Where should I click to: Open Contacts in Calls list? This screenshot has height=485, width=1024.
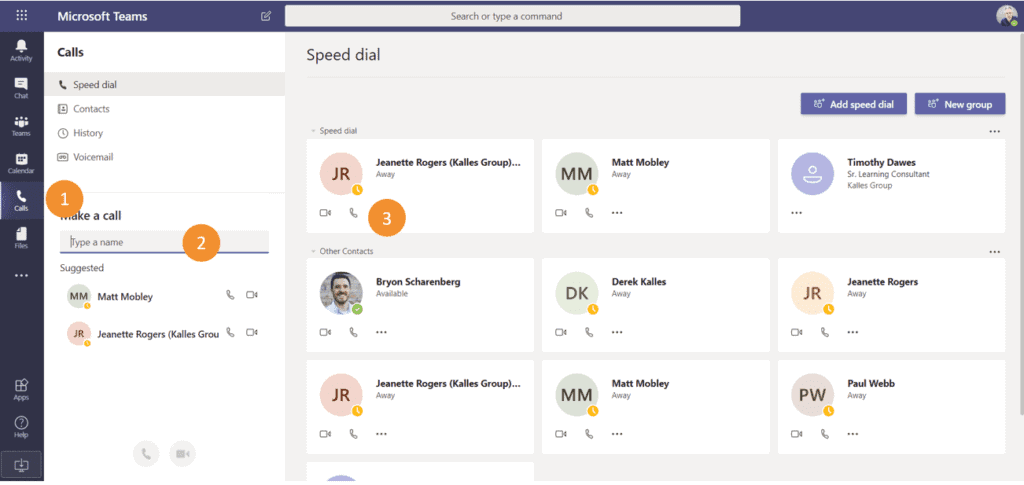[165, 109]
